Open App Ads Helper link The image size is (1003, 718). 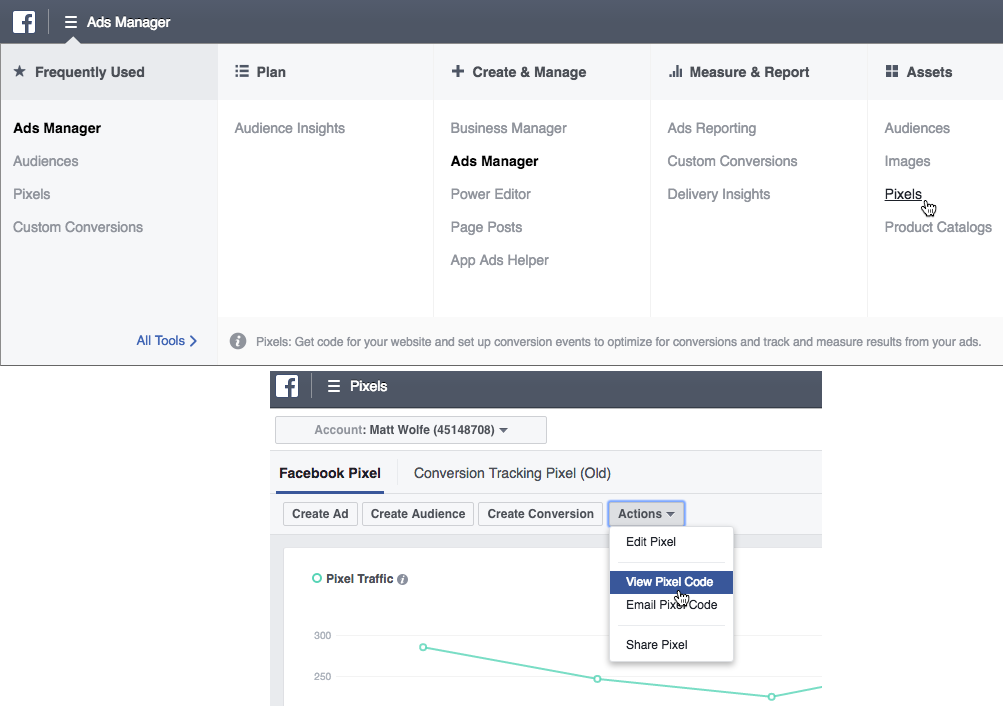pos(500,260)
